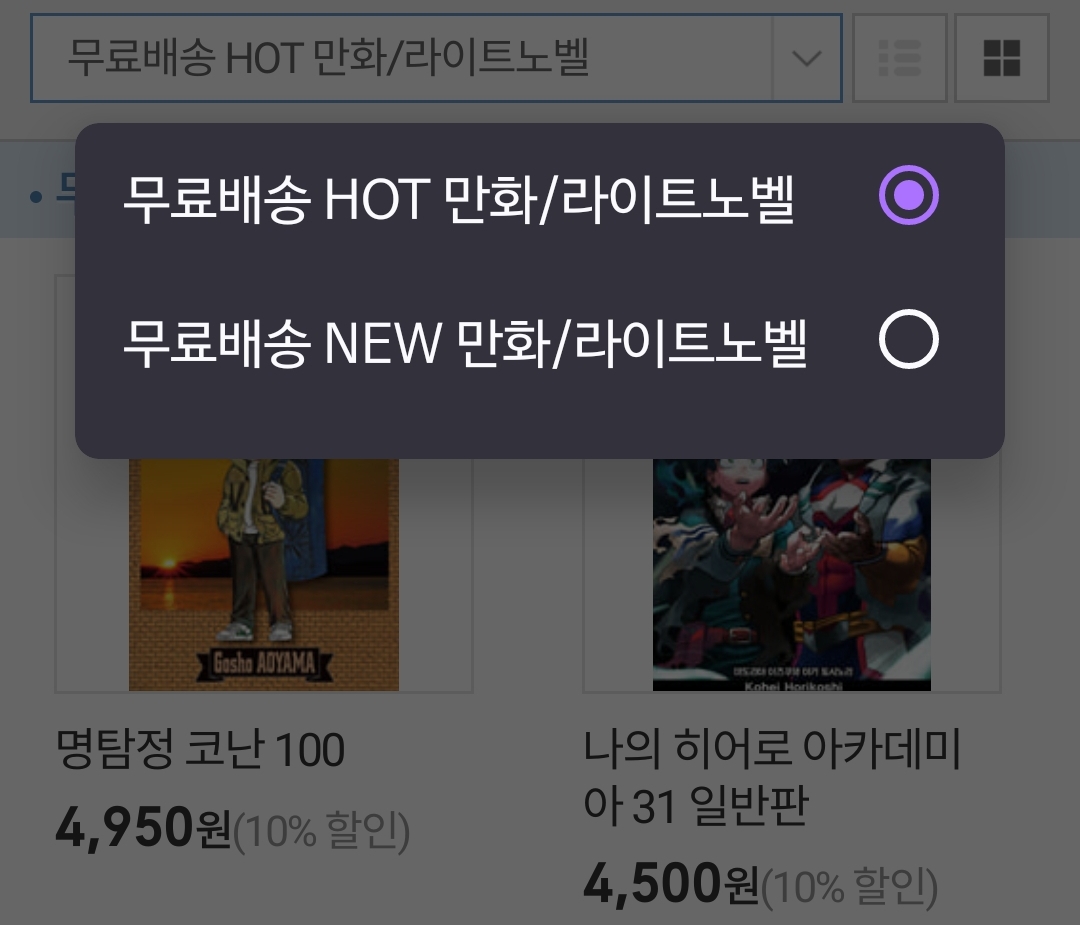
Task: Select the NEW 만화/라이트노벨 radio button
Action: (x=908, y=339)
